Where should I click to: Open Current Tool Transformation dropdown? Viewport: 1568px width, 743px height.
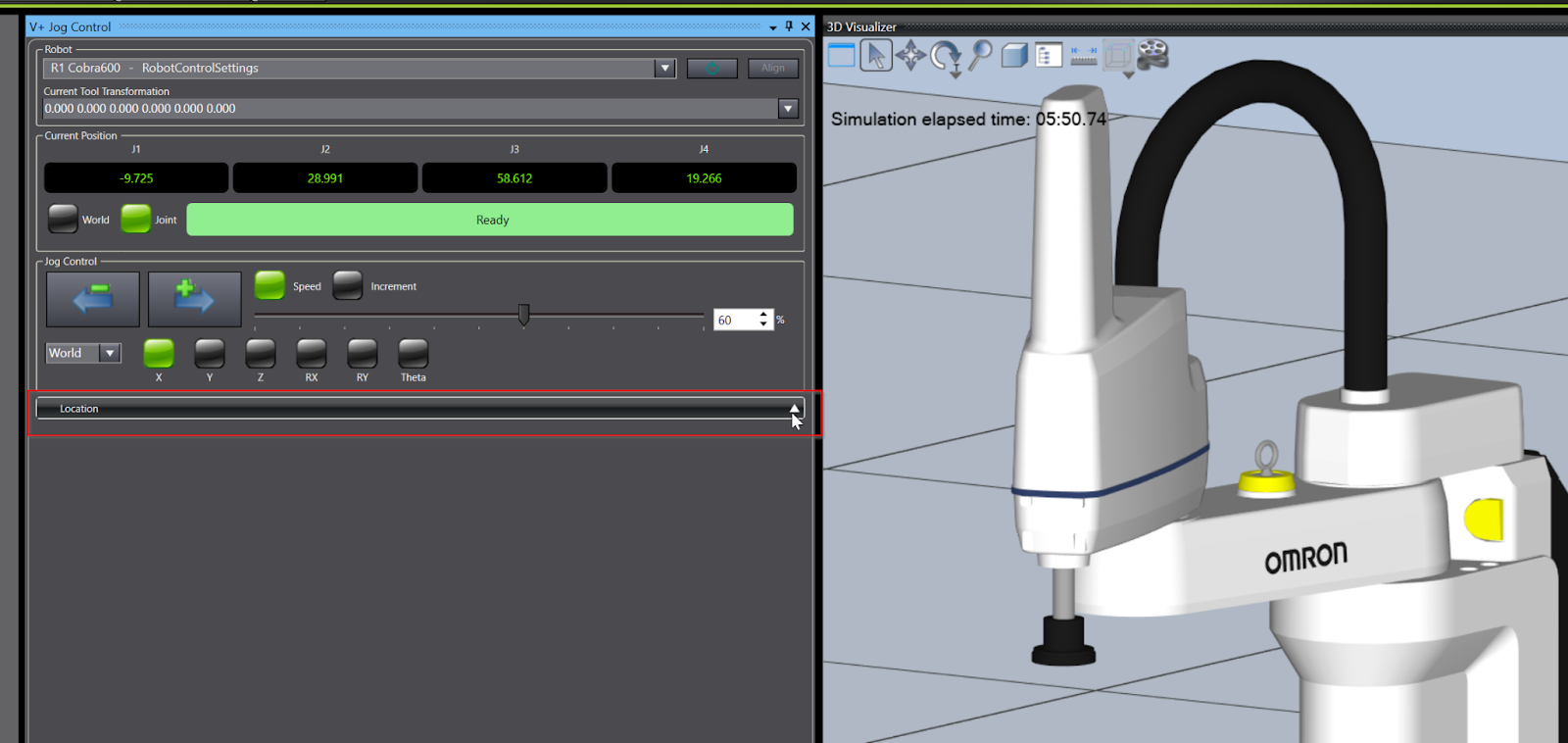[788, 109]
